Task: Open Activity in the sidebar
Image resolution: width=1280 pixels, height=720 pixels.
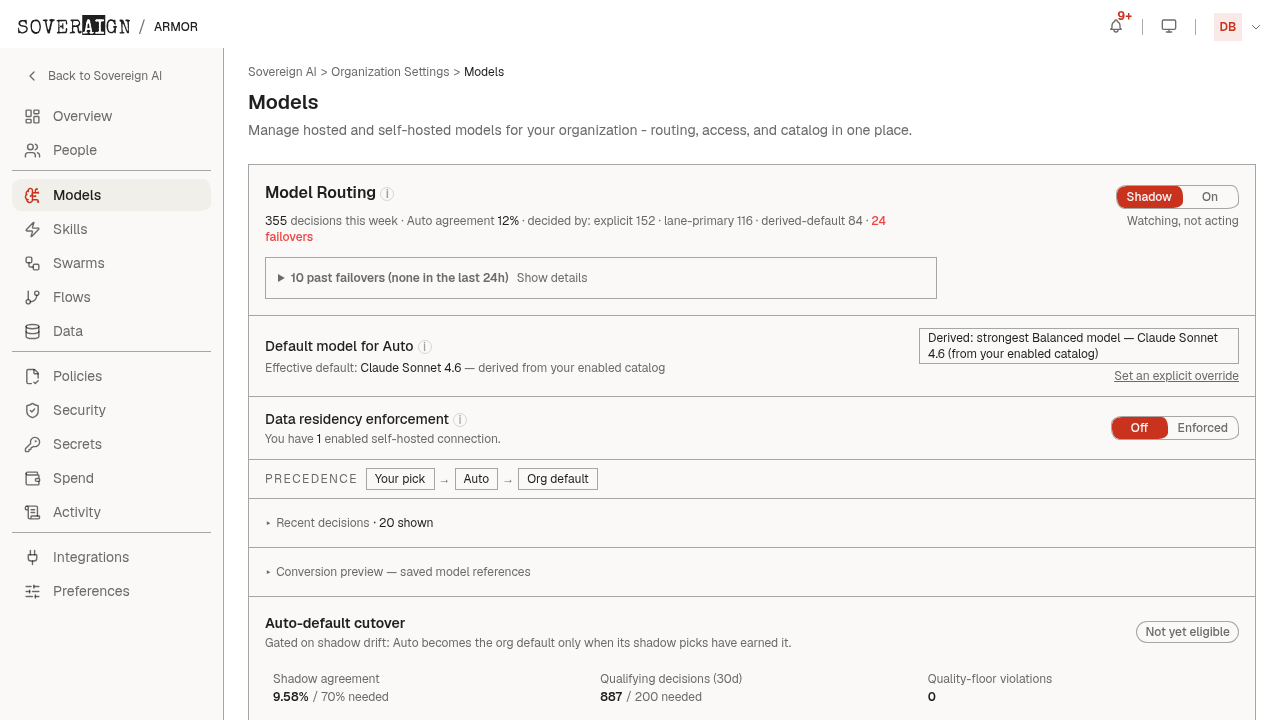Action: pos(111,512)
